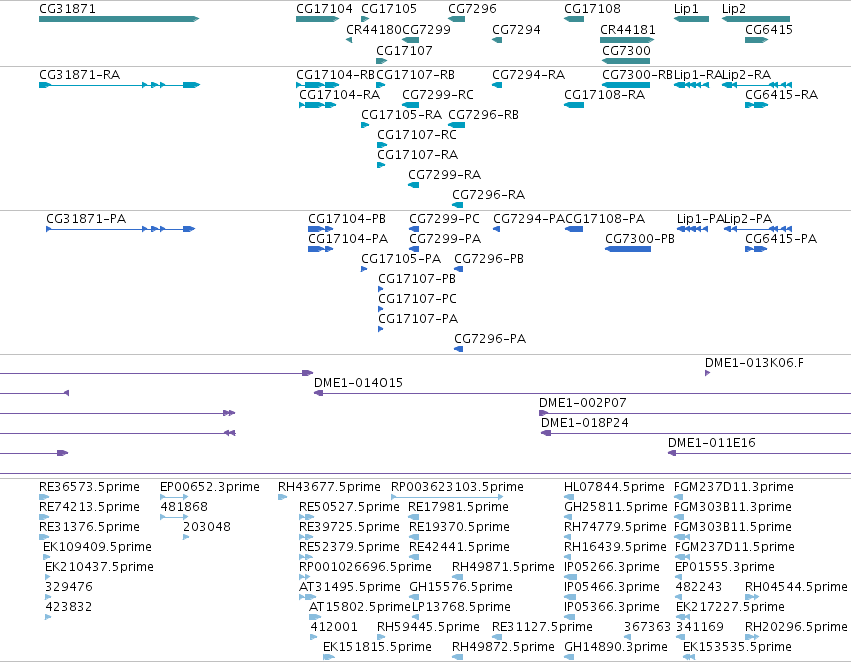Select BAC clone DME1-018P24
The width and height of the screenshot is (851, 662).
coord(696,433)
